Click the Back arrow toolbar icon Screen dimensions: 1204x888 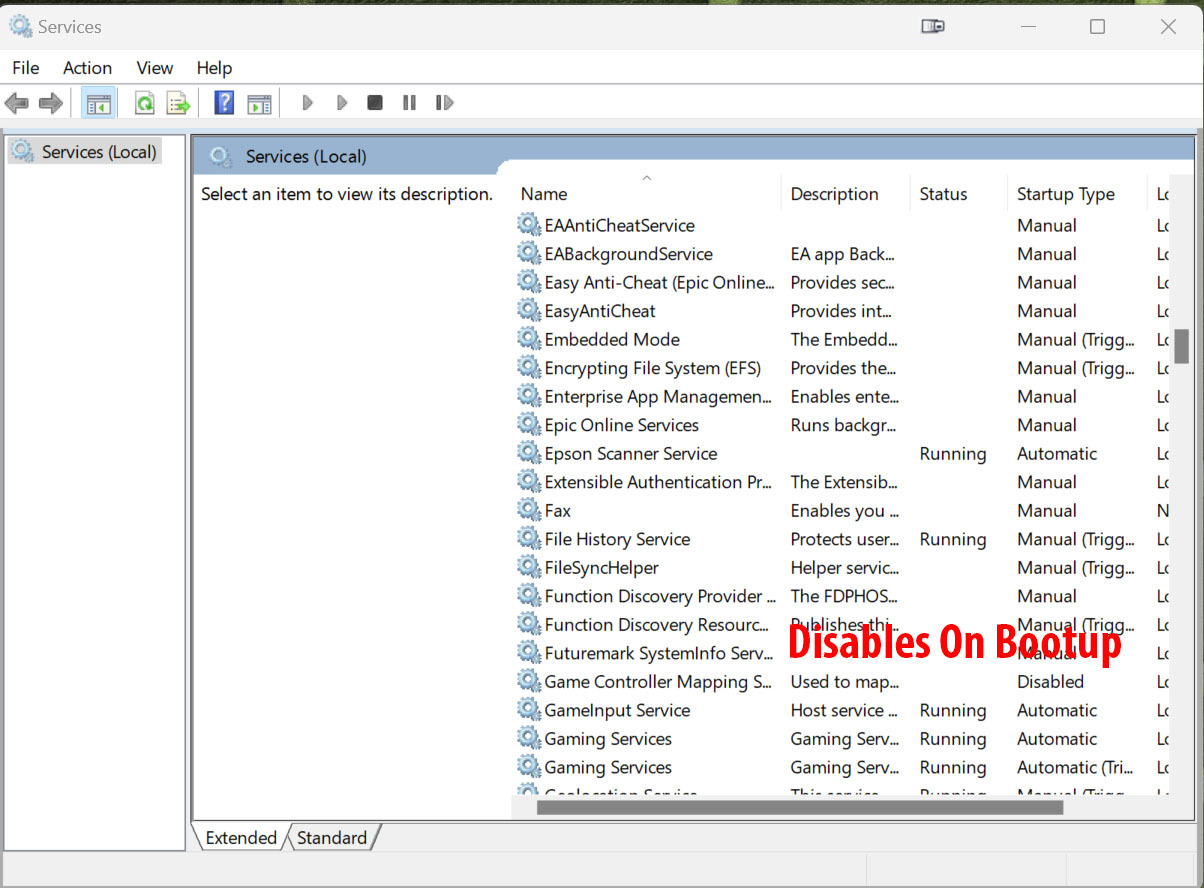click(x=17, y=103)
